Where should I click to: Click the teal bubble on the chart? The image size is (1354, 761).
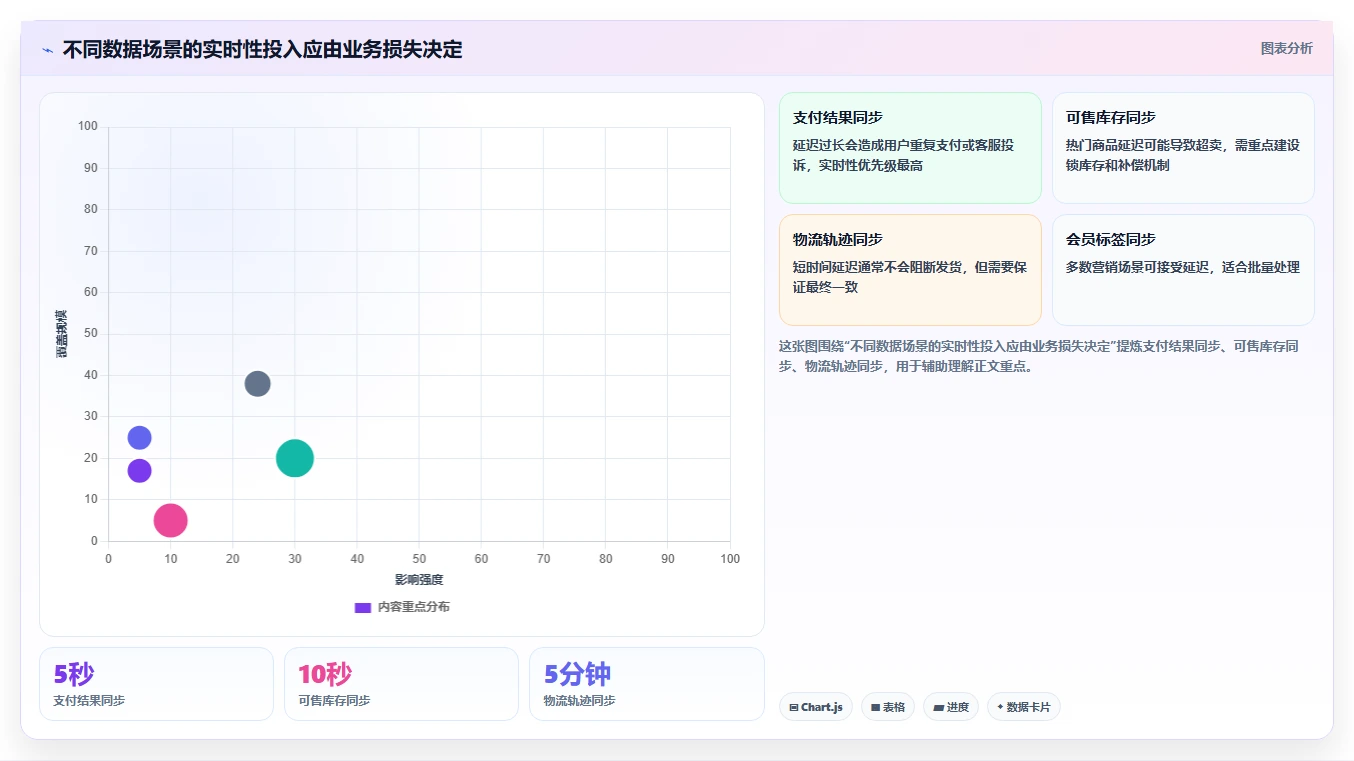click(294, 458)
